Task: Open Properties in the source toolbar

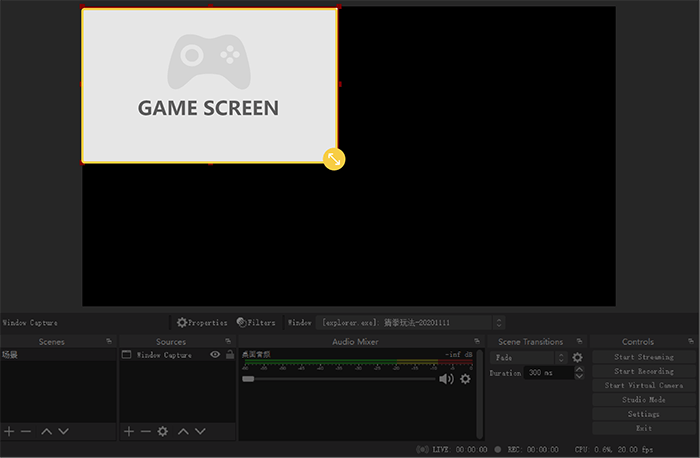Action: point(202,323)
